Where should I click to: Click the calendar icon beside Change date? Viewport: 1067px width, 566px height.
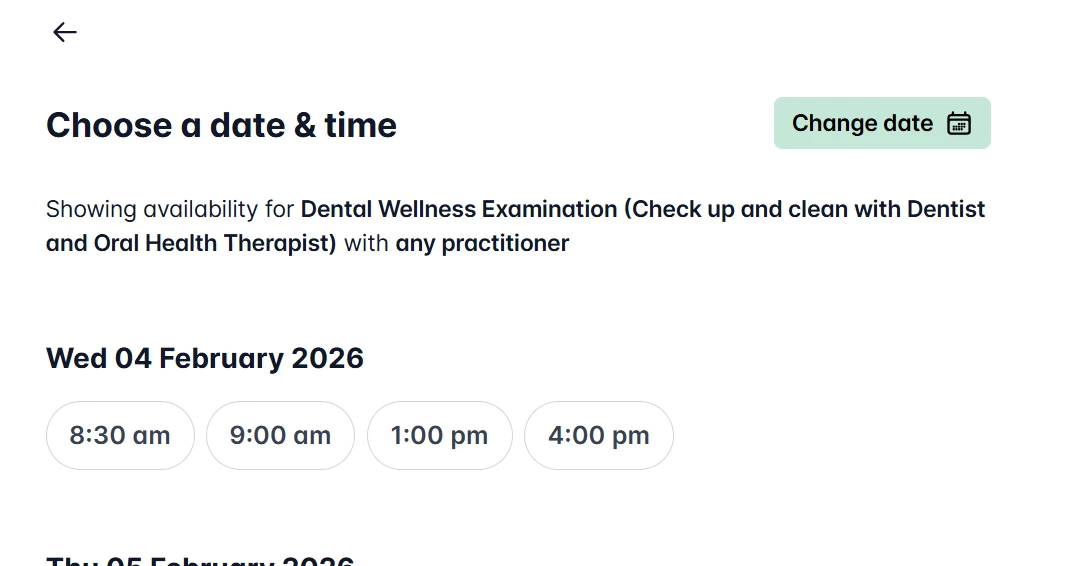(958, 123)
